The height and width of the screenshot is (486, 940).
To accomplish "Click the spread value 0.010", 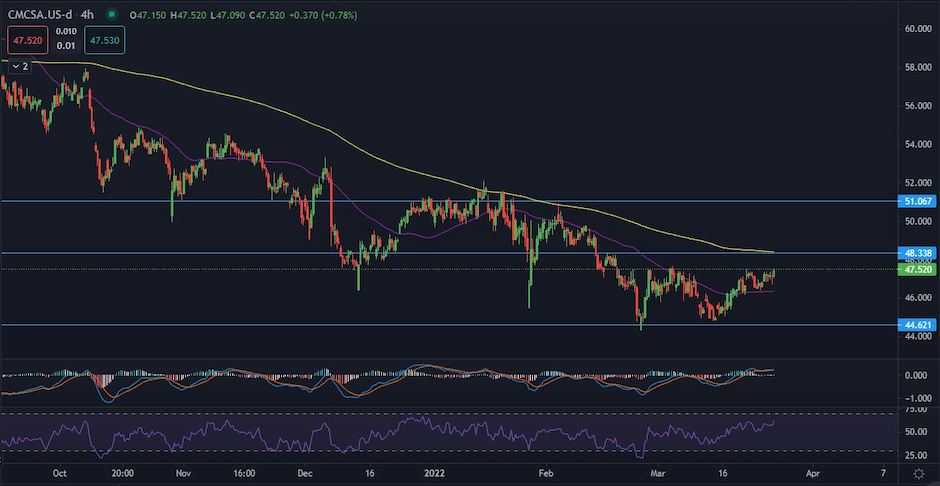I will click(x=65, y=32).
